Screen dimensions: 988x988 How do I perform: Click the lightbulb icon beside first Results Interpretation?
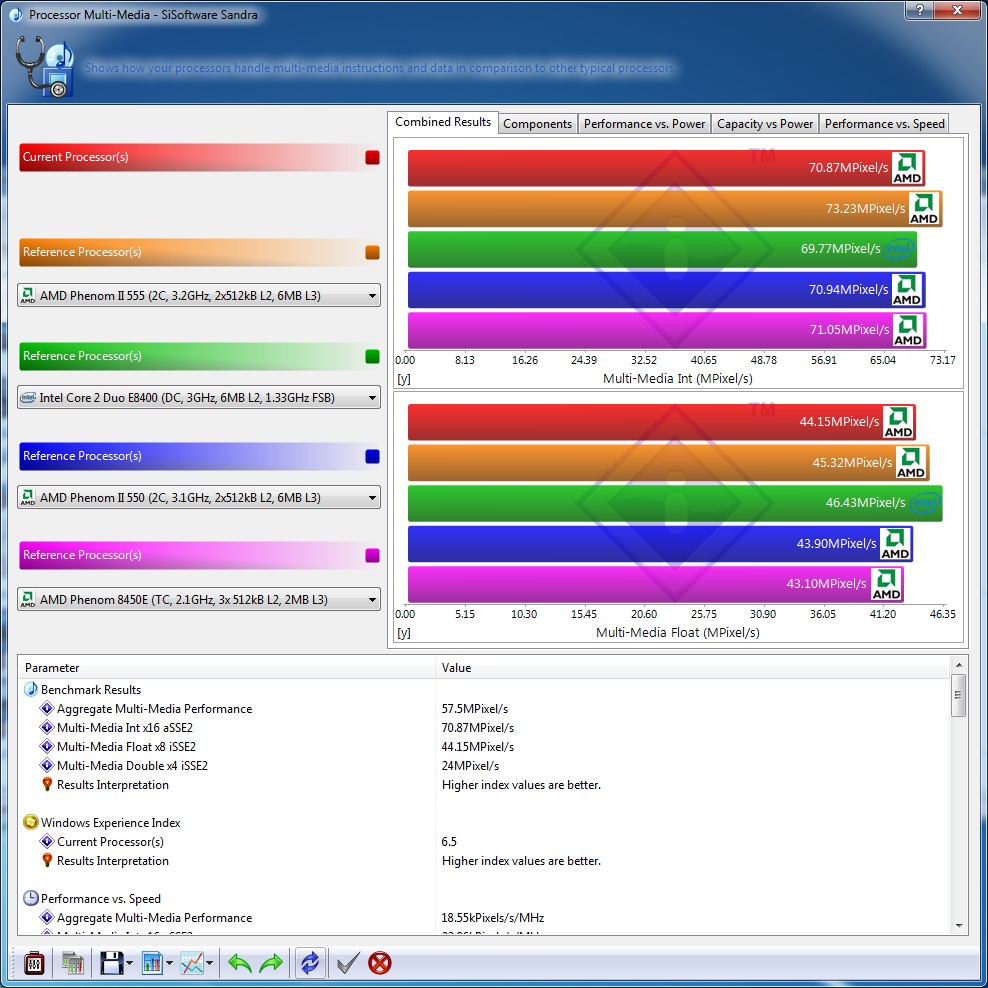pos(47,784)
